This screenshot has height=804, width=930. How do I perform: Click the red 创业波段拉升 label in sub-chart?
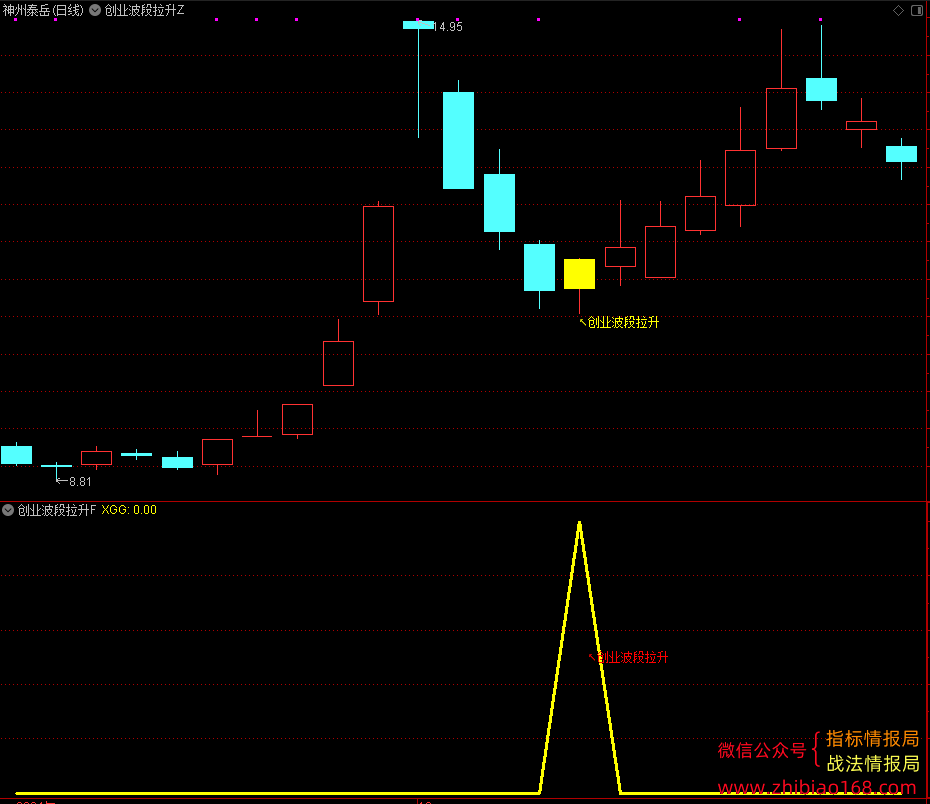click(632, 657)
